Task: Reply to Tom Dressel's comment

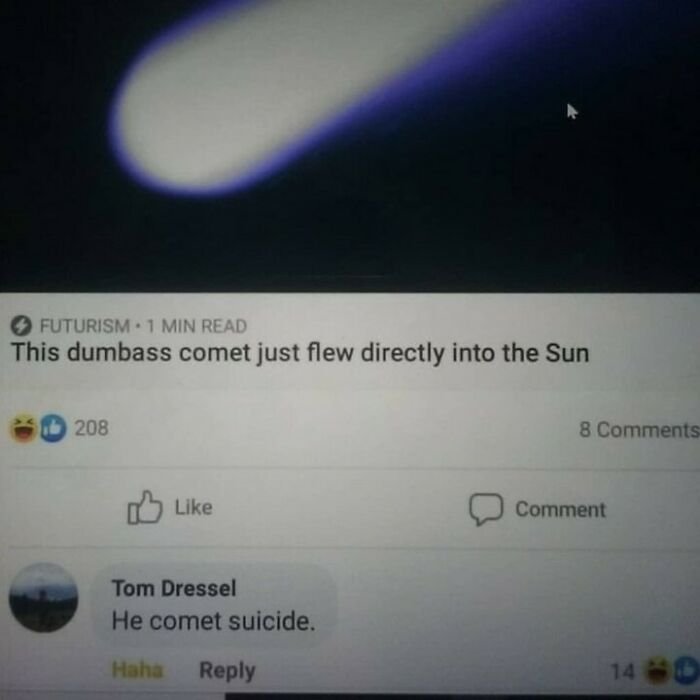Action: tap(227, 671)
